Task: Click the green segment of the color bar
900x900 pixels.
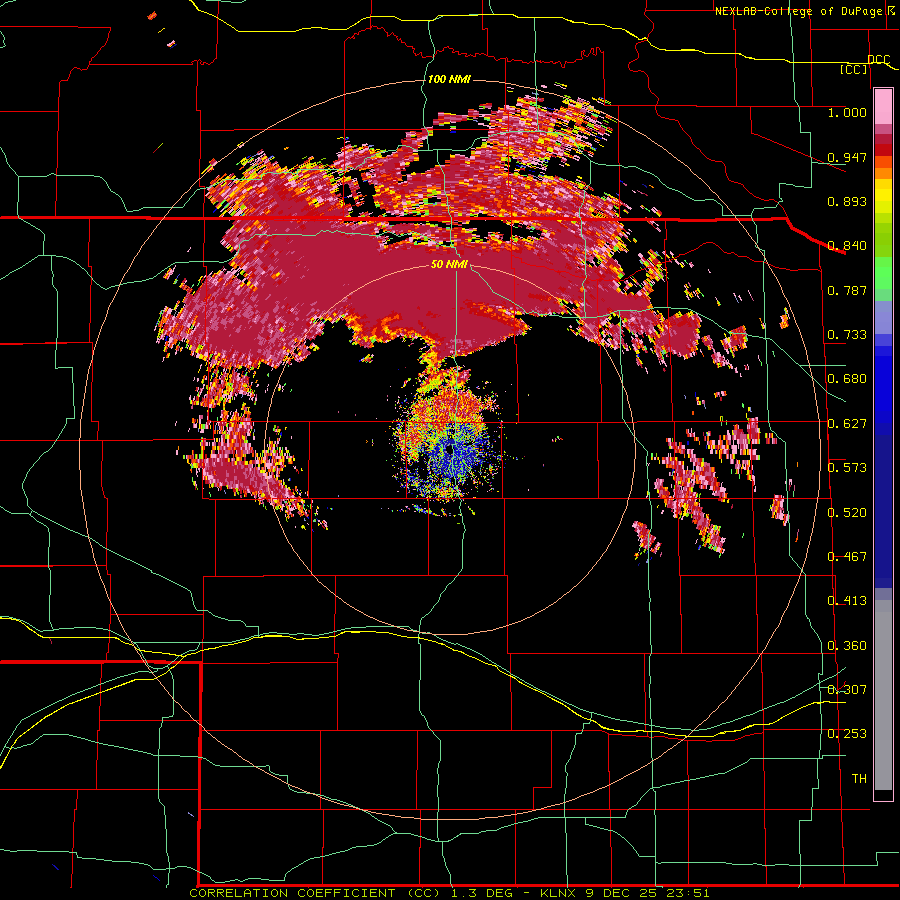Action: coord(883,273)
